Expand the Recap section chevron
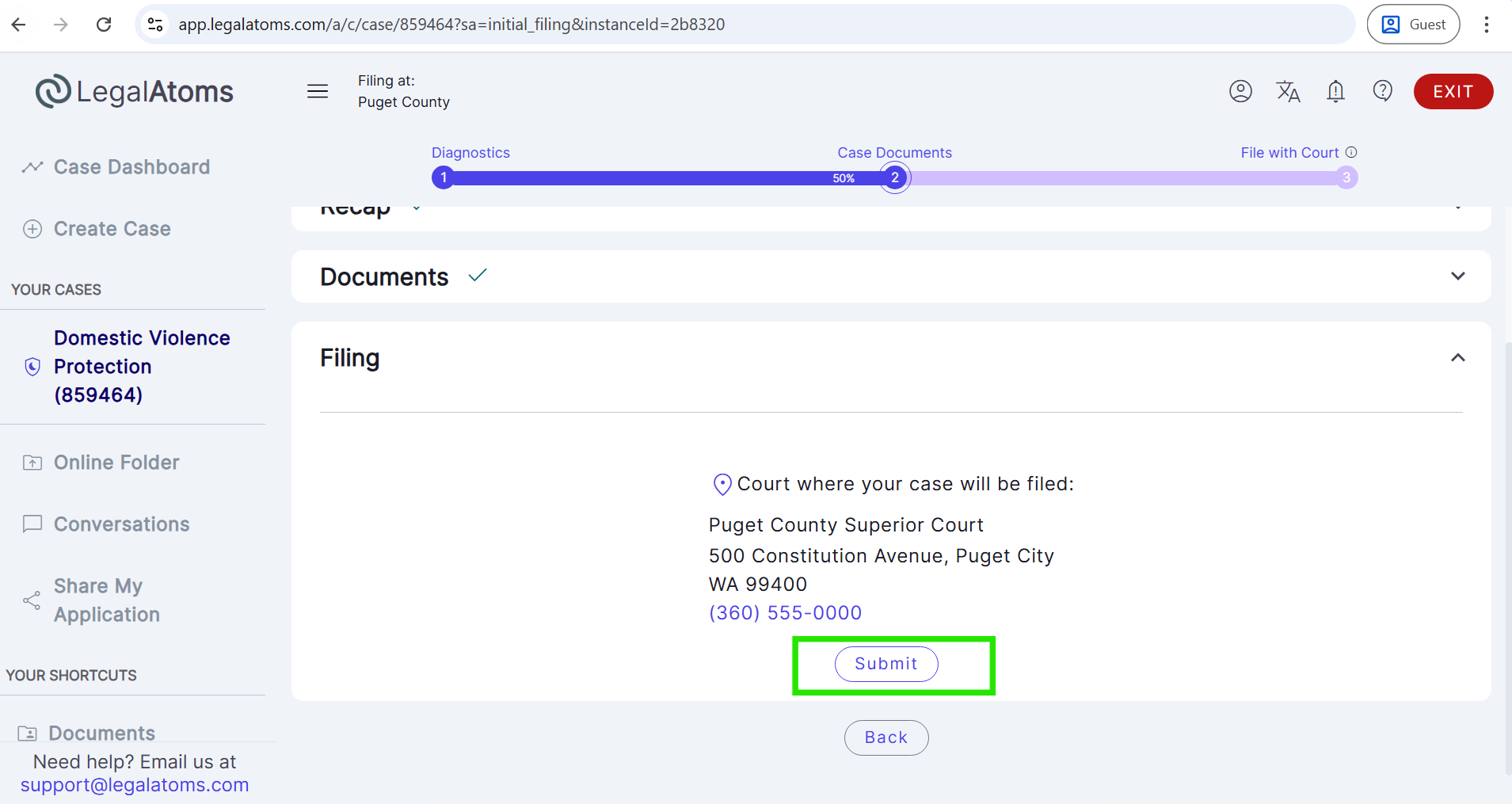The height and width of the screenshot is (804, 1512). pyautogui.click(x=1457, y=208)
